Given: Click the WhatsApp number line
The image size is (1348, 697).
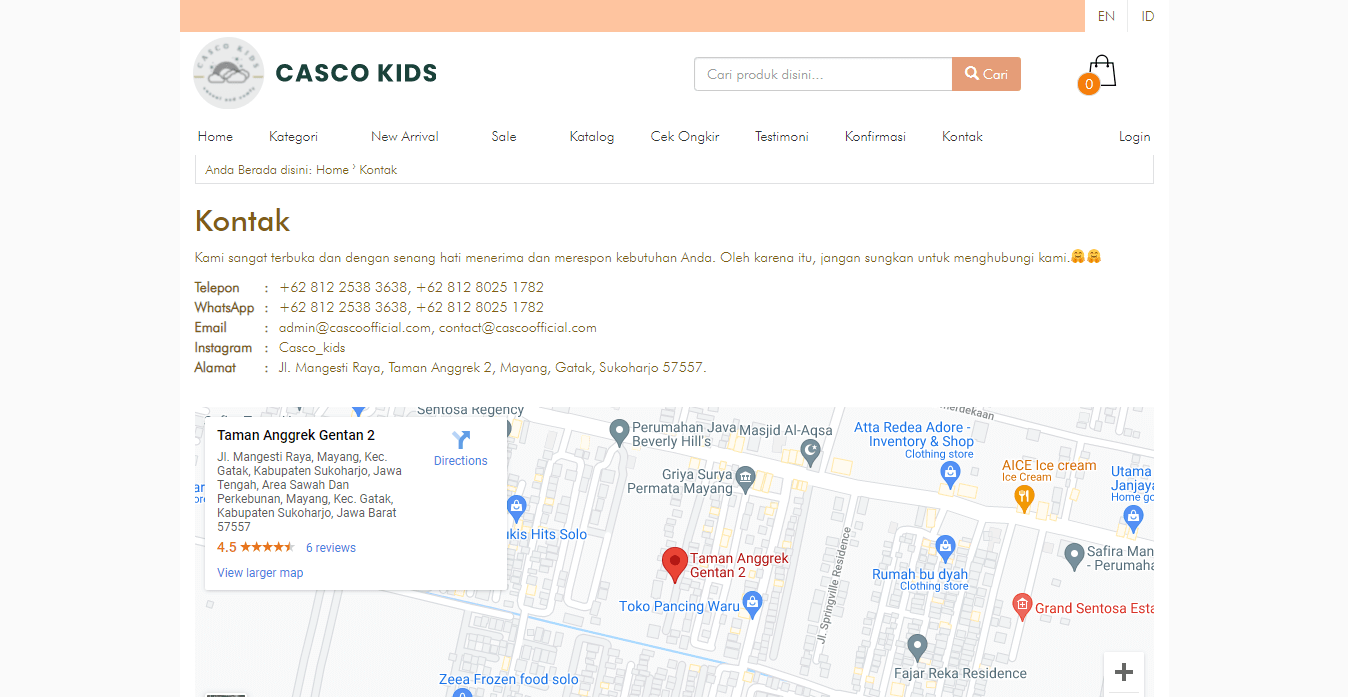Looking at the screenshot, I should coord(411,307).
